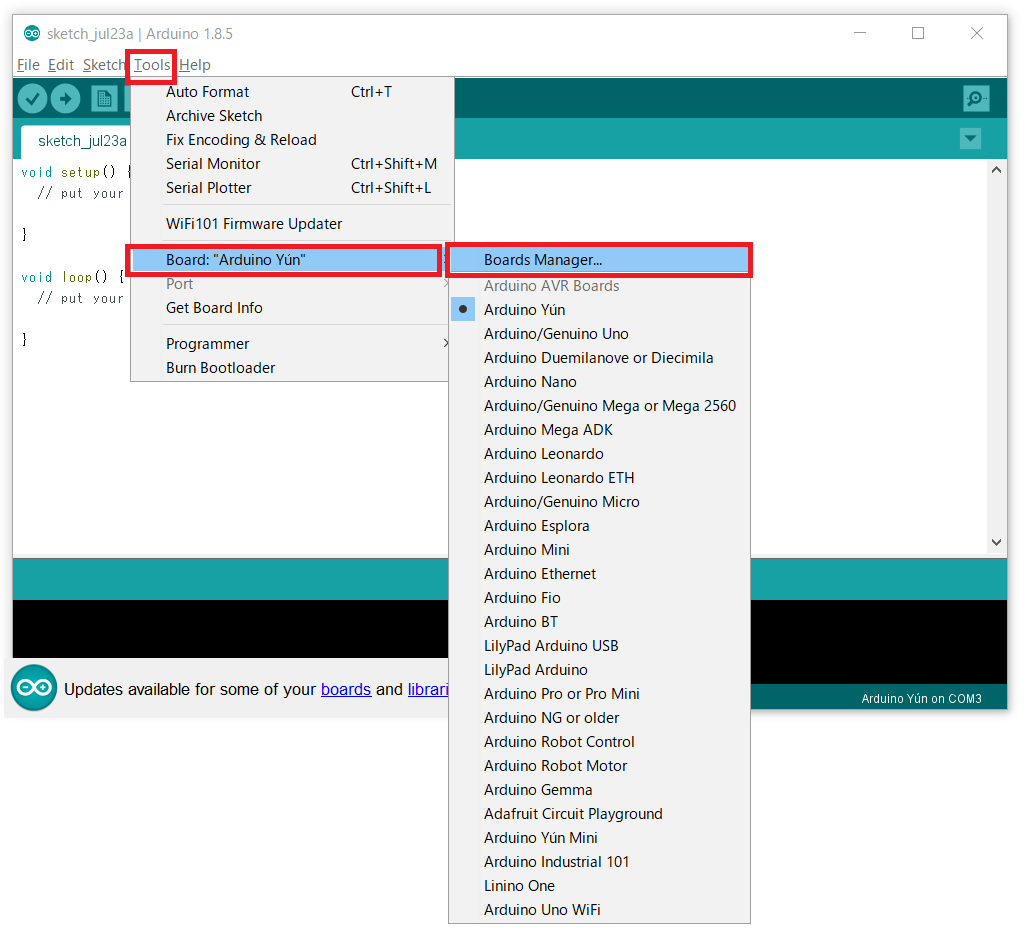Select the Arduino Yún radio option
Image resolution: width=1027 pixels, height=938 pixels.
[524, 310]
